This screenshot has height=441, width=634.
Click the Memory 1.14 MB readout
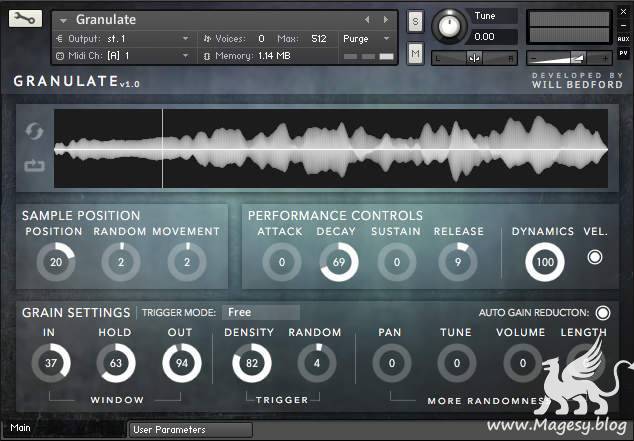(274, 56)
